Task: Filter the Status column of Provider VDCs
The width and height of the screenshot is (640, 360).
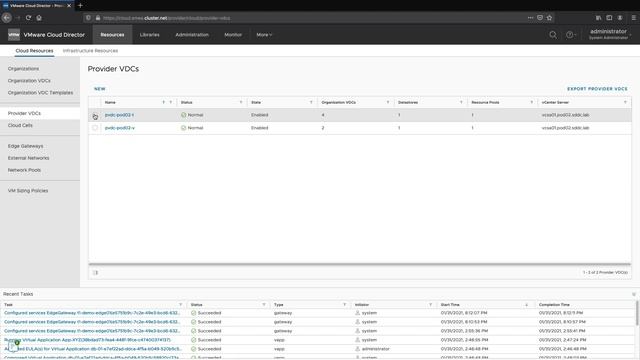Action: (x=241, y=102)
